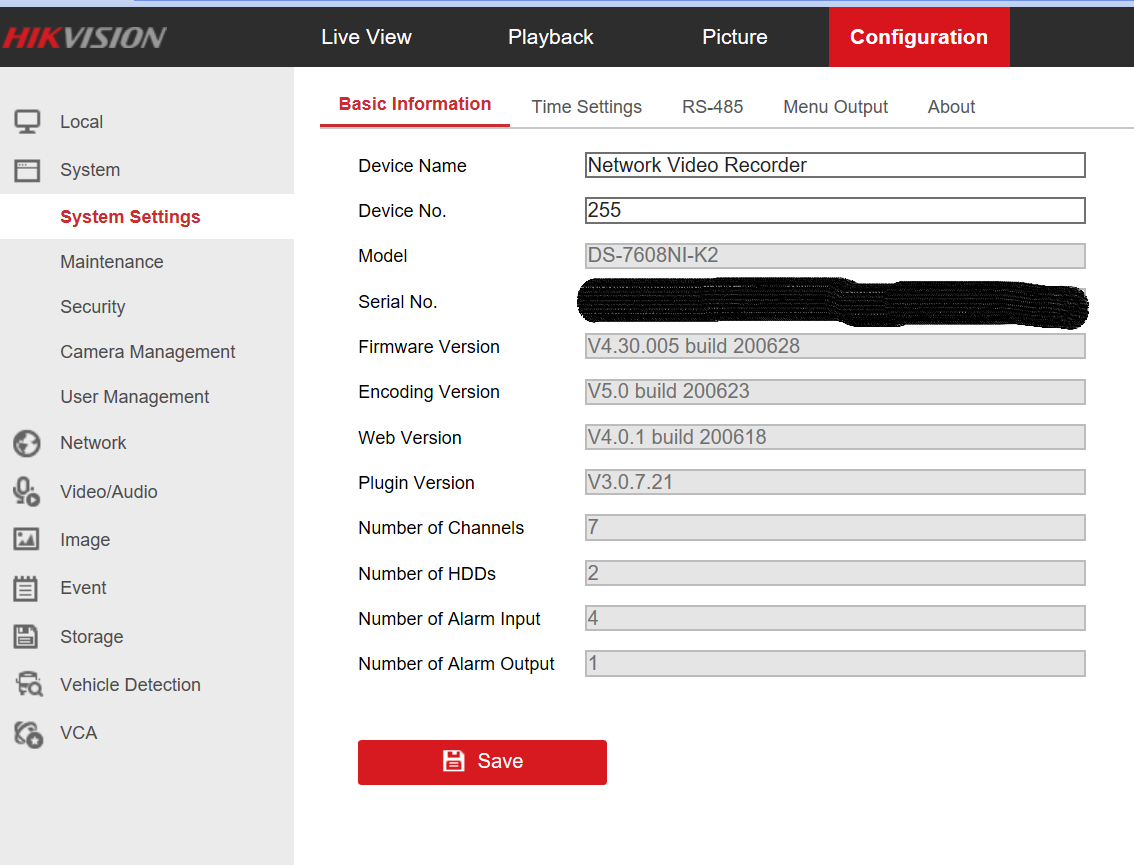The height and width of the screenshot is (865, 1134).
Task: Open the Playback tab
Action: click(550, 37)
